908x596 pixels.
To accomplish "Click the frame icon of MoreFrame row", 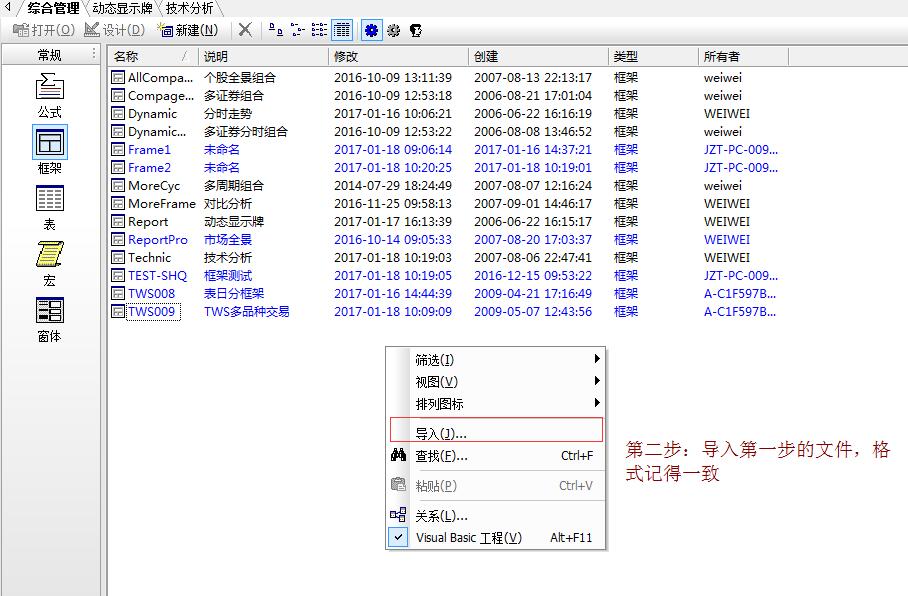I will [118, 203].
